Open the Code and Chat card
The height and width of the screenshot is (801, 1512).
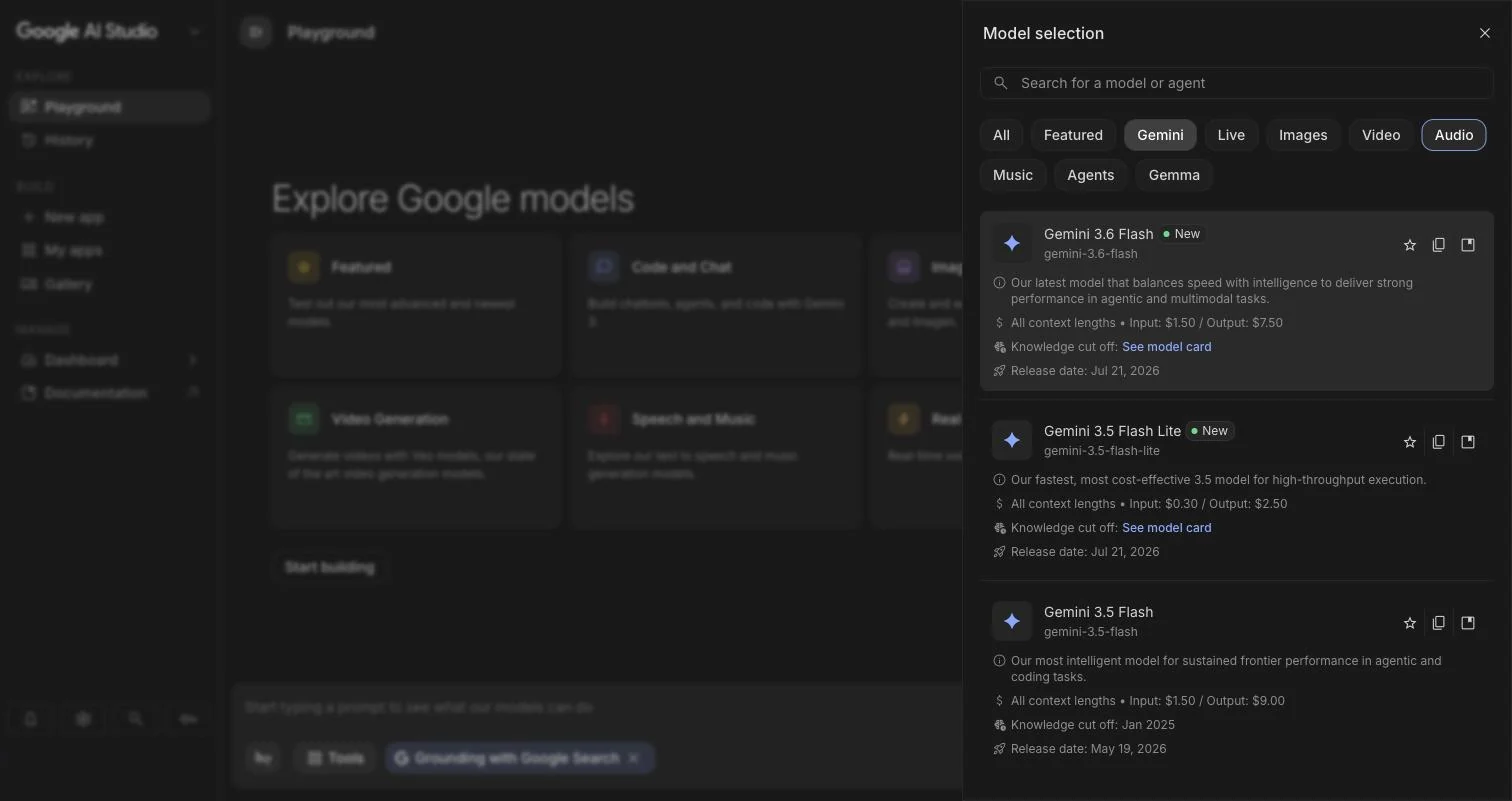[x=717, y=305]
